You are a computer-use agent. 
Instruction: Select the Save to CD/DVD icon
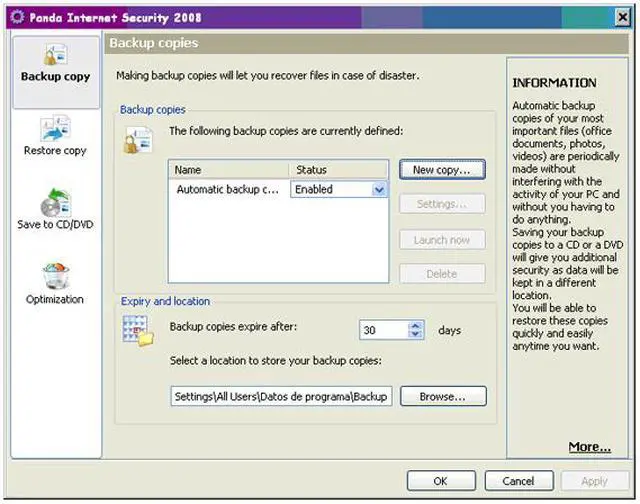point(55,201)
